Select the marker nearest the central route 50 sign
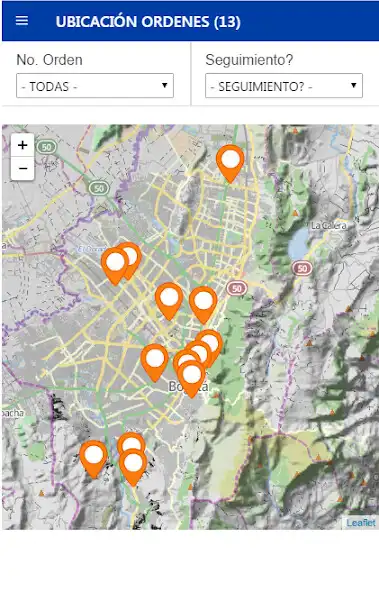The height and width of the screenshot is (592, 379). point(203,305)
